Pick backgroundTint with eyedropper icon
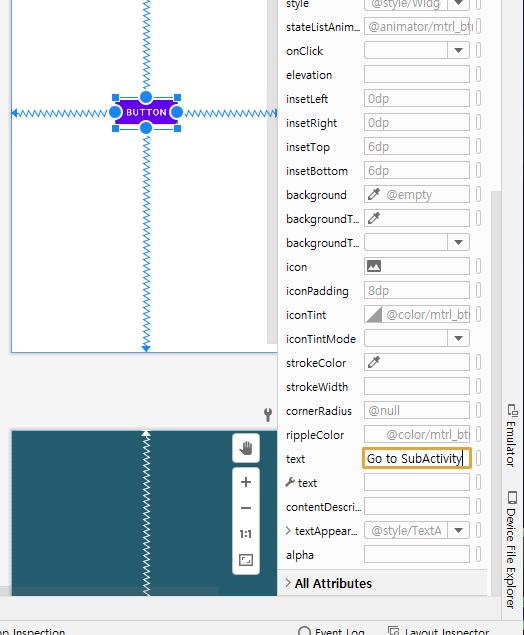Screen dimensions: 524x635 point(374,219)
